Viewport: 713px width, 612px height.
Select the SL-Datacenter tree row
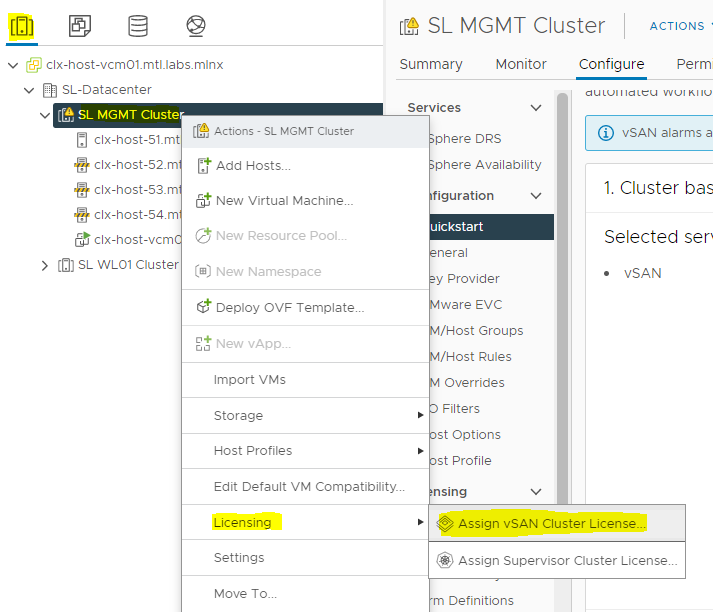106,90
